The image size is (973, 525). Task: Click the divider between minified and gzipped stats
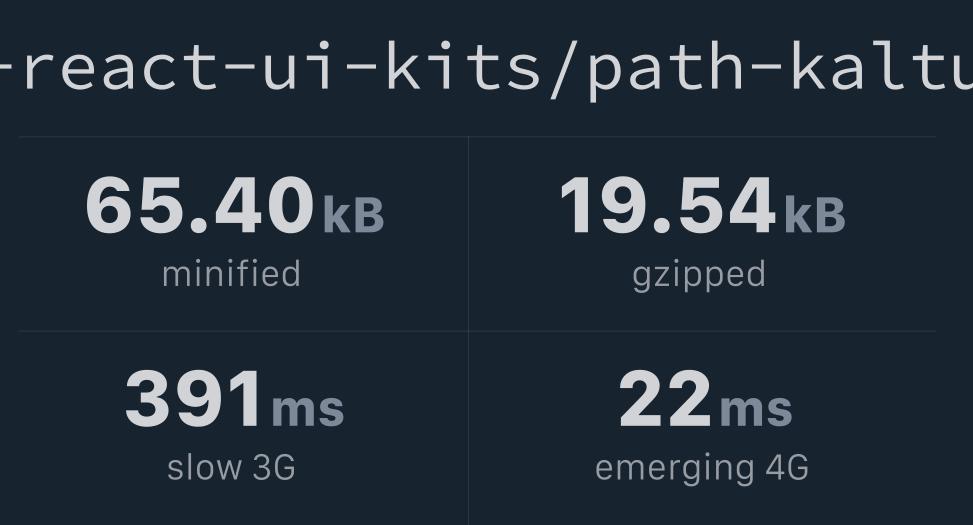(469, 234)
